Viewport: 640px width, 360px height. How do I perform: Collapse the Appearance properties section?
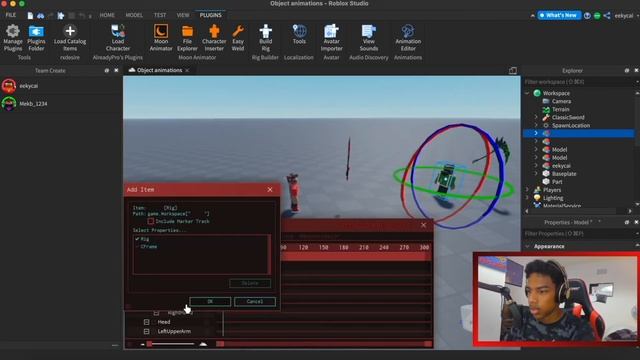[x=527, y=246]
